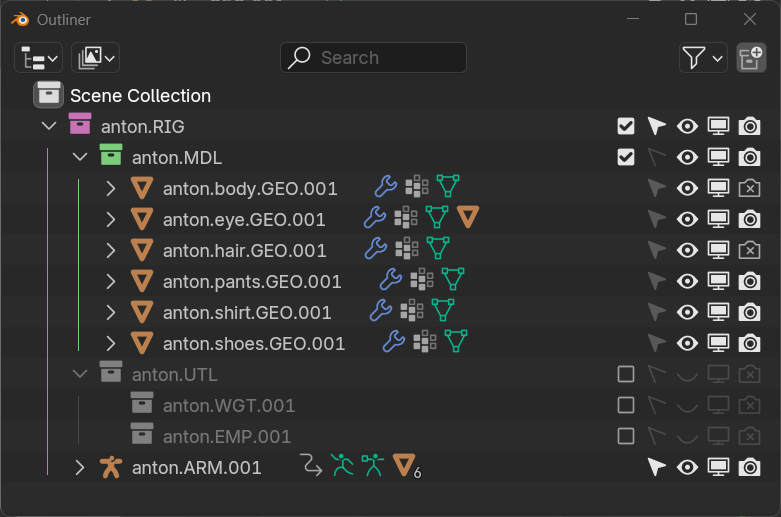Click the New Collection button
Viewport: 781px width, 517px height.
click(751, 58)
